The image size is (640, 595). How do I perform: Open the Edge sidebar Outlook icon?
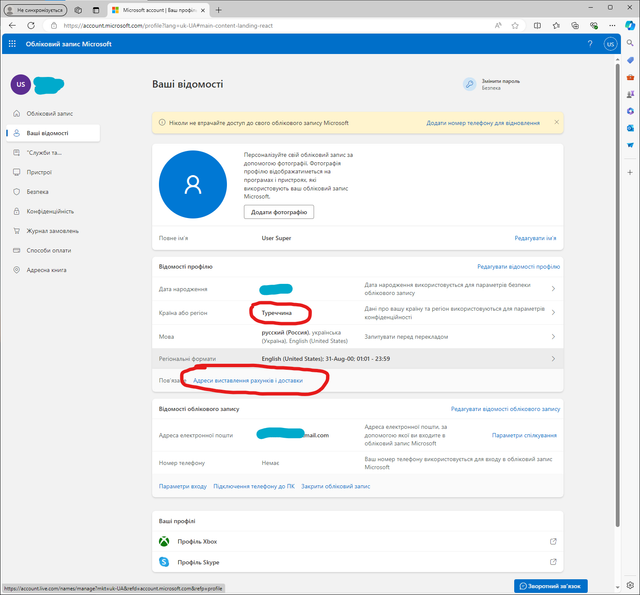[x=630, y=128]
